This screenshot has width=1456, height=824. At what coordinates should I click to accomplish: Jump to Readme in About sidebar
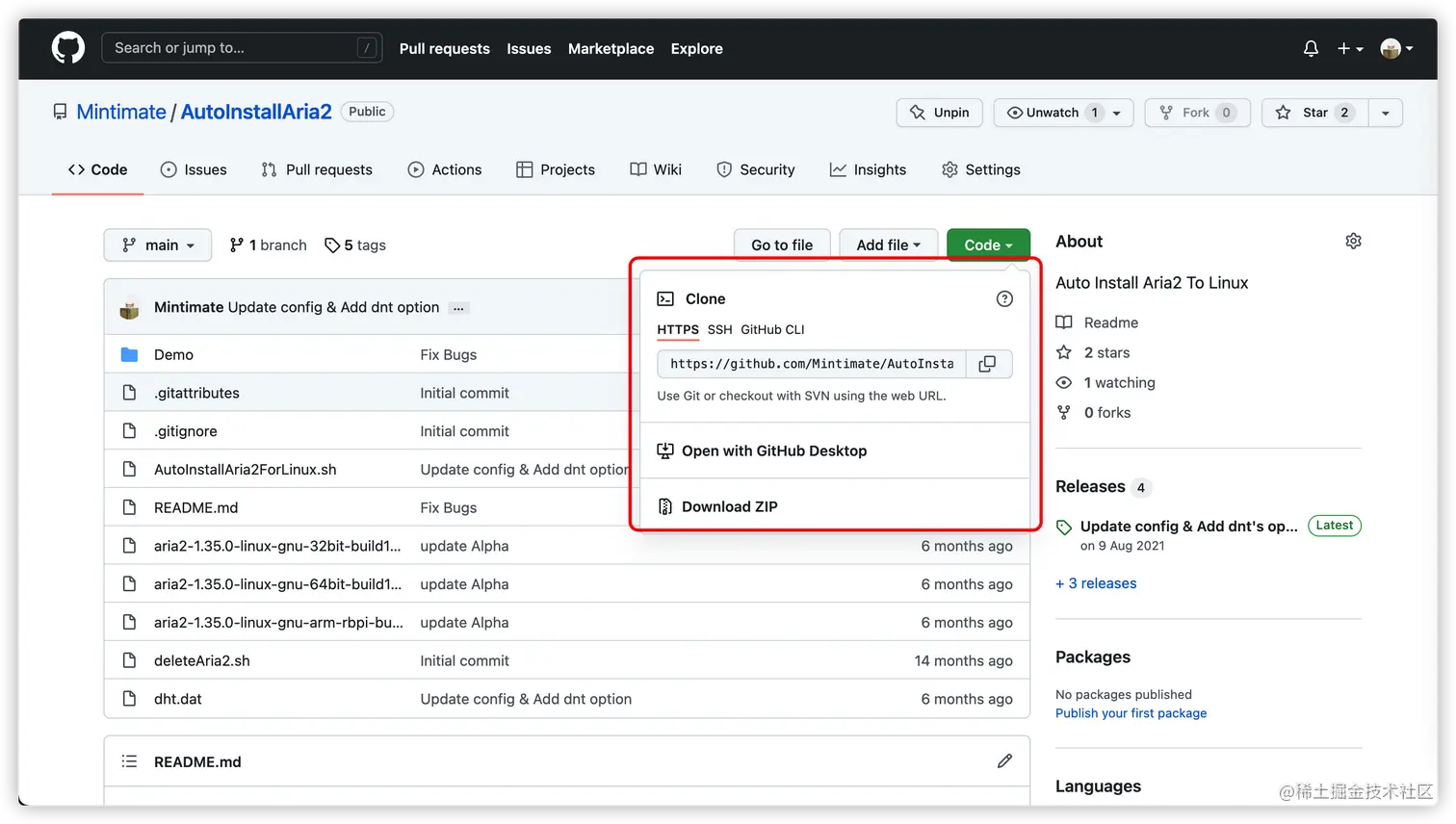[1097, 322]
